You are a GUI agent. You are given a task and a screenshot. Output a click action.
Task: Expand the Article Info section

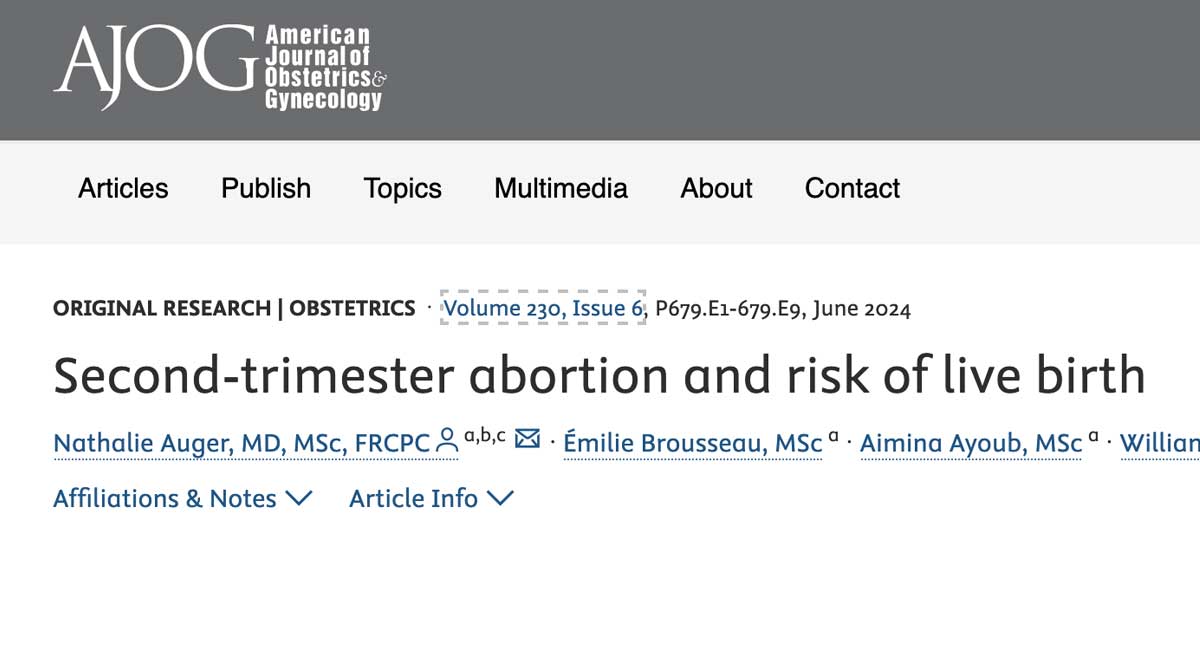[x=415, y=498]
